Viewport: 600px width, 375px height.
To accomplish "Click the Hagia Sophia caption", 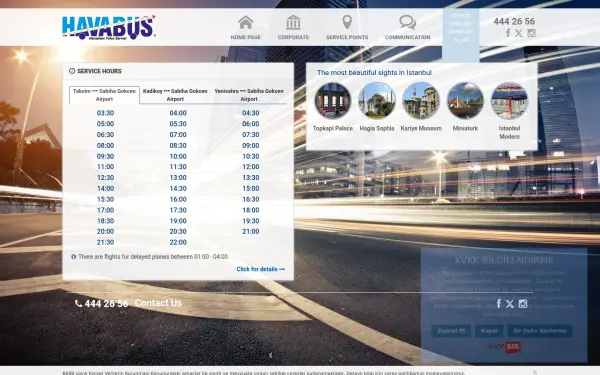I will coord(377,129).
